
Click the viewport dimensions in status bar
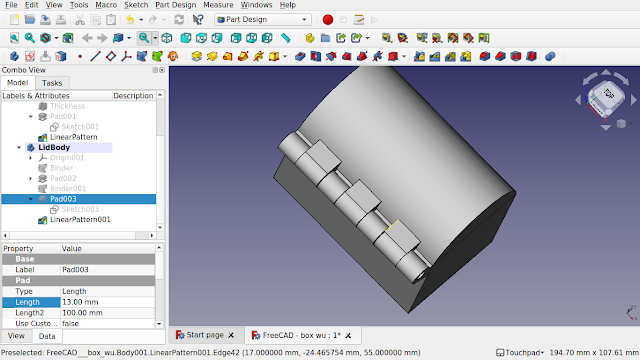click(x=594, y=353)
